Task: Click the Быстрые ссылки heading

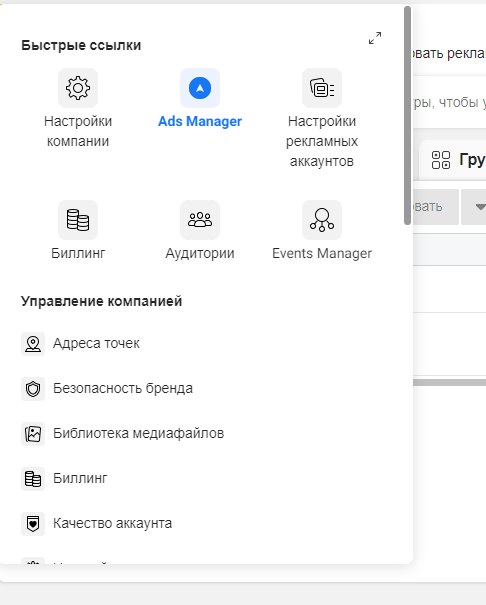Action: 81,46
